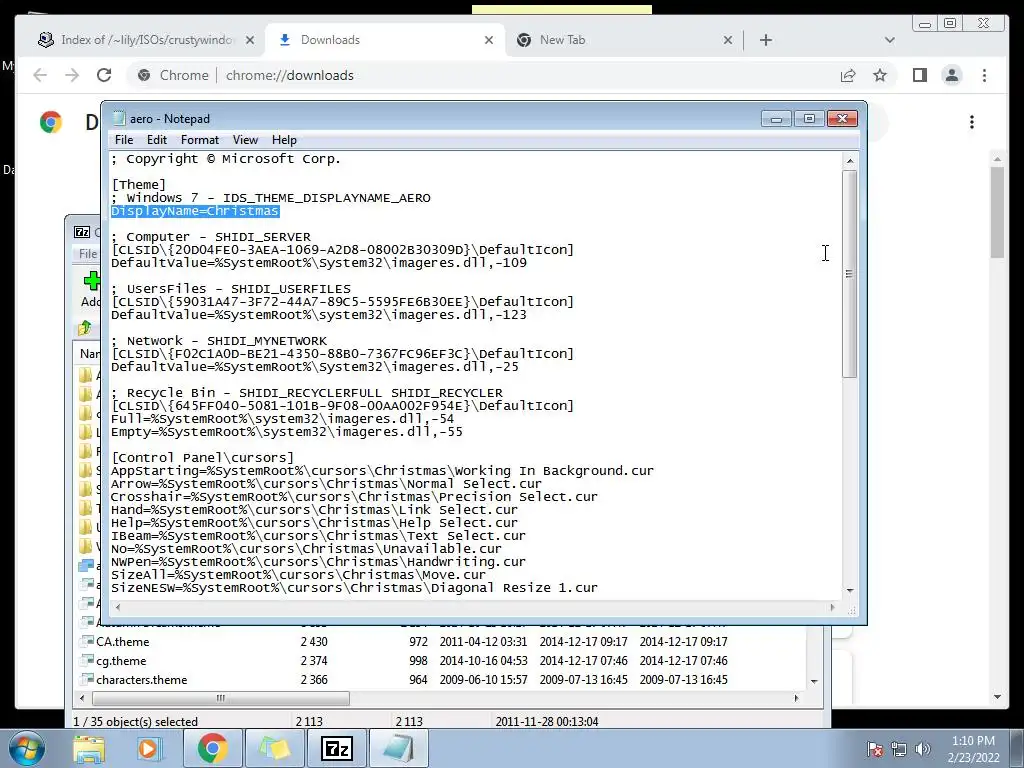The height and width of the screenshot is (768, 1024).
Task: Open the Windows Start menu
Action: click(x=27, y=748)
